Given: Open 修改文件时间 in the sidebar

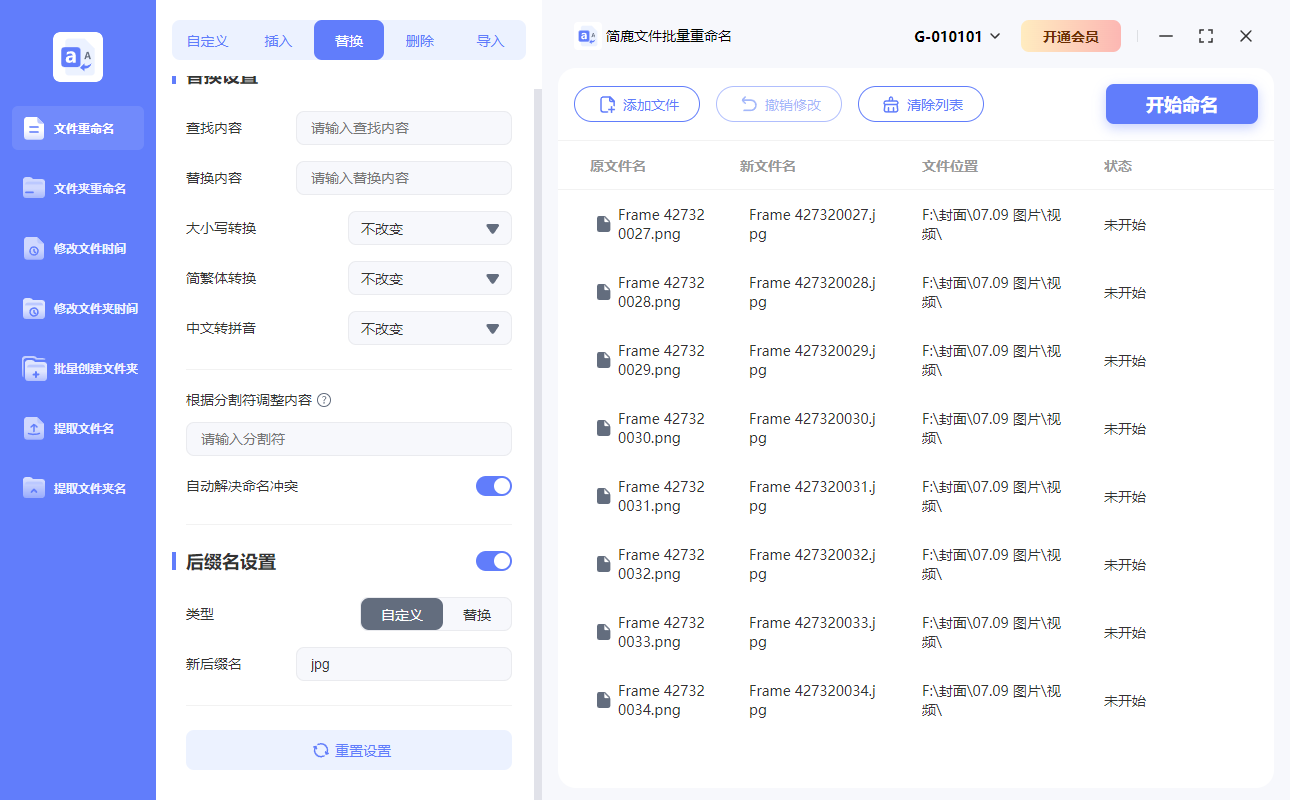Looking at the screenshot, I should tap(78, 248).
